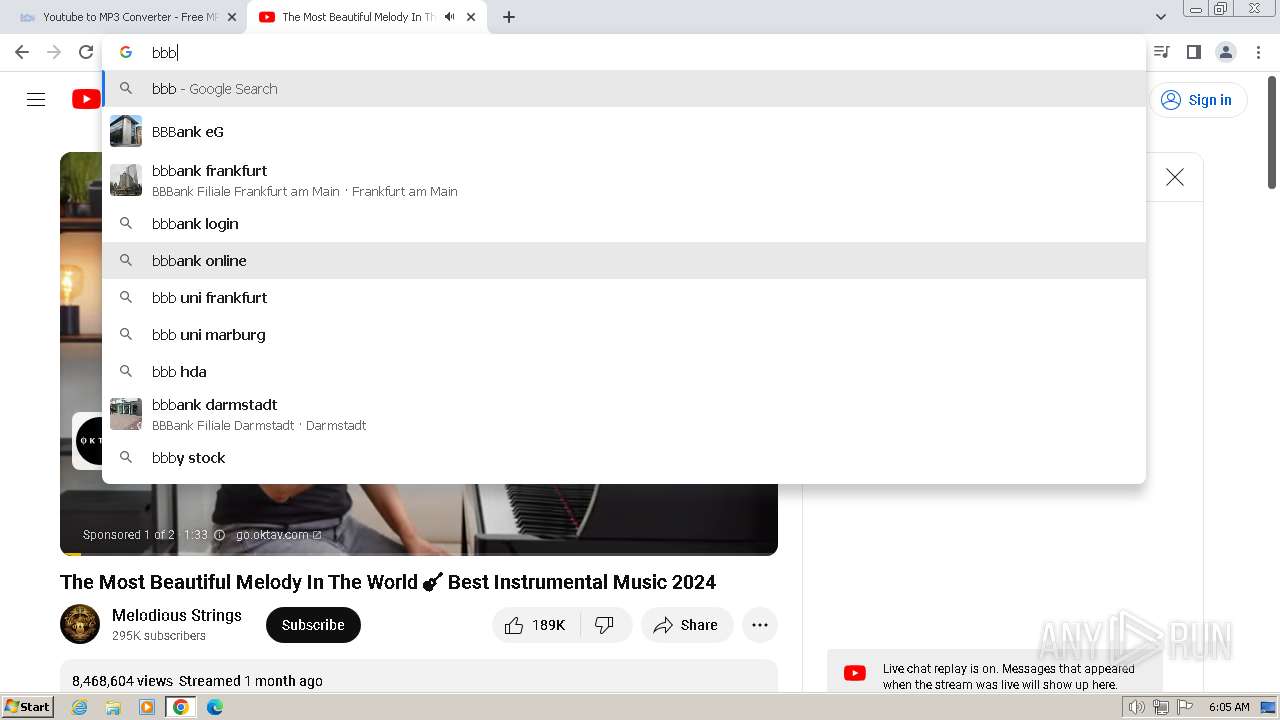Open the YouTube hamburger guide menu

point(36,99)
